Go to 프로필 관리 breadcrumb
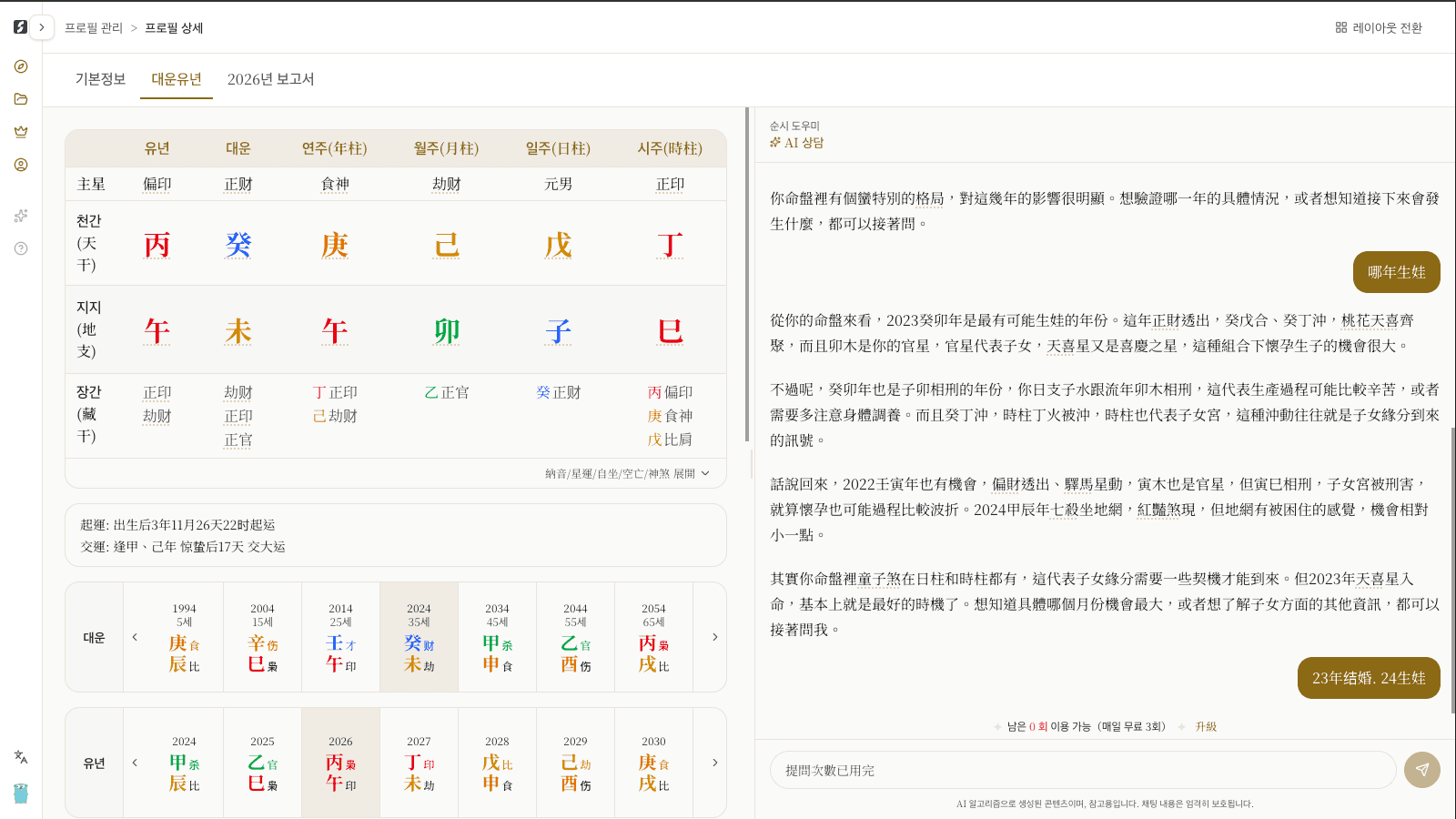Screen dimensions: 1456x819 click(x=94, y=28)
